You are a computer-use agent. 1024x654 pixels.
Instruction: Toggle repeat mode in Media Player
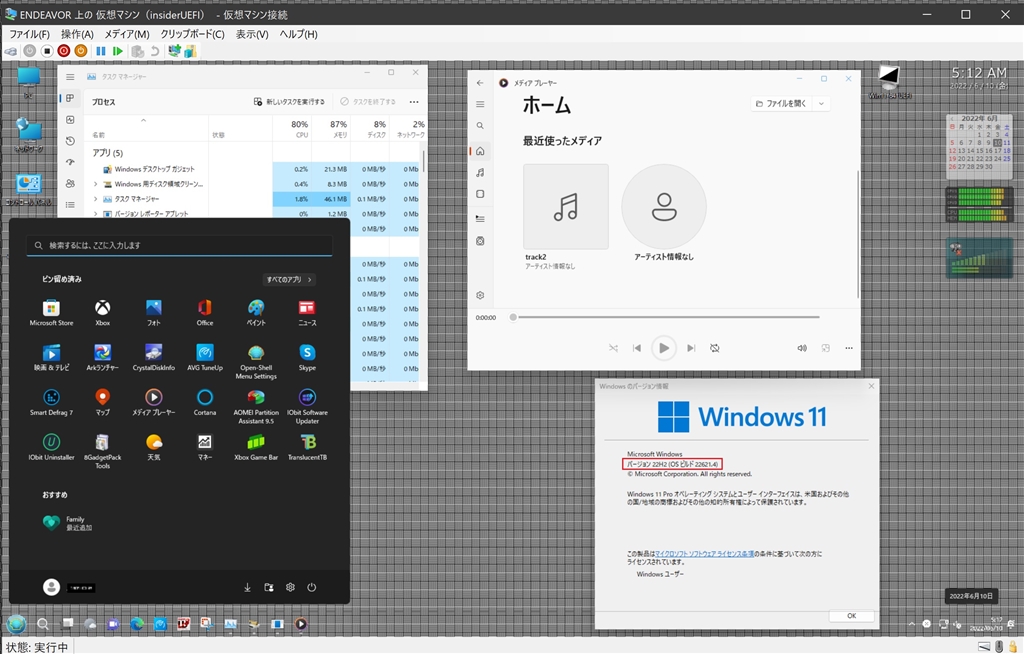pos(715,348)
